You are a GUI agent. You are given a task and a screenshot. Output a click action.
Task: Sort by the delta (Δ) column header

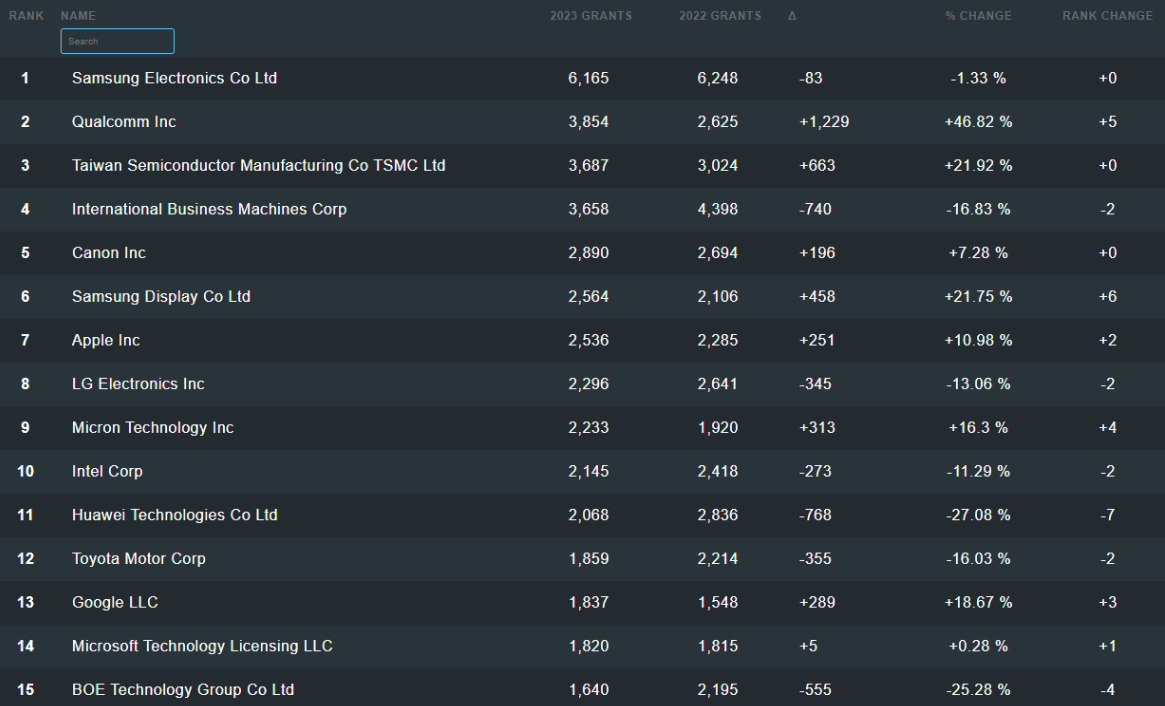point(792,16)
